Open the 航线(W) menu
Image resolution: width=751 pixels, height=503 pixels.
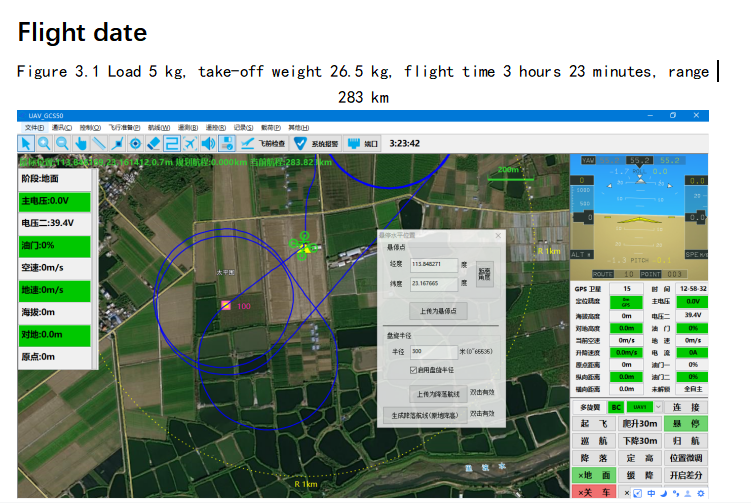(159, 128)
